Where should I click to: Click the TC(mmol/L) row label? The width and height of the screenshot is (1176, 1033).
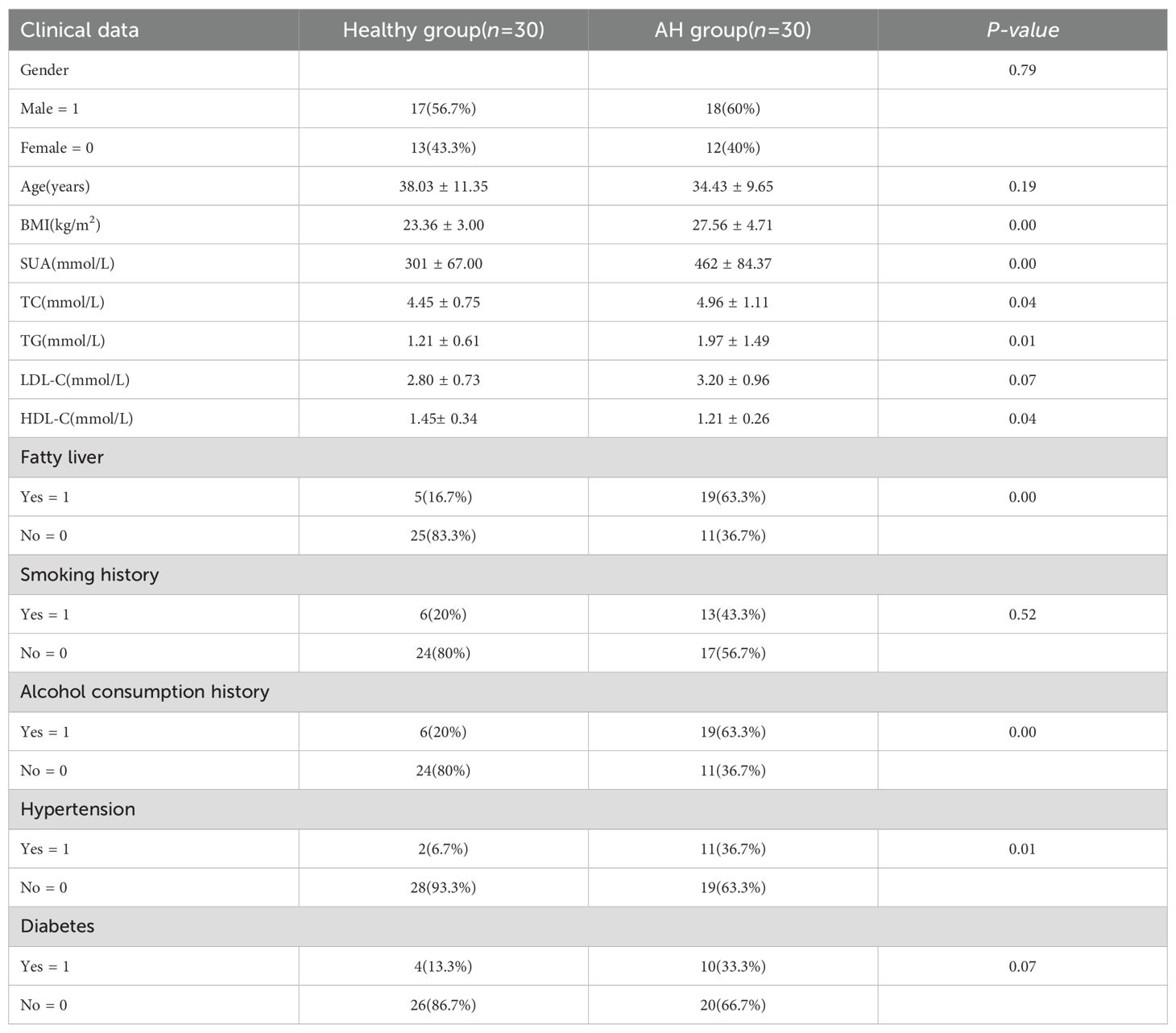tap(62, 303)
